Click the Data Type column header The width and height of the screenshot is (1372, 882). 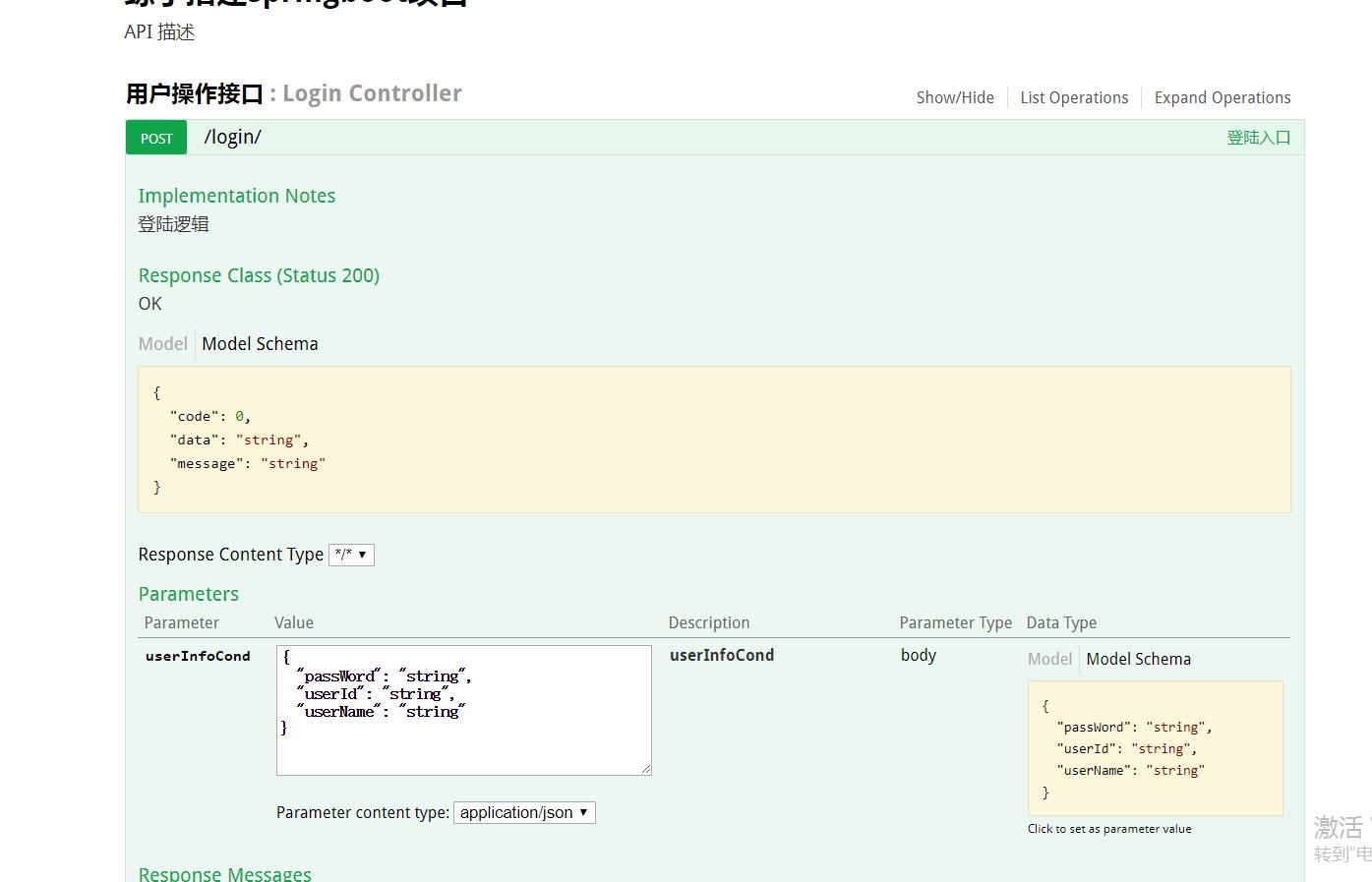pos(1061,622)
